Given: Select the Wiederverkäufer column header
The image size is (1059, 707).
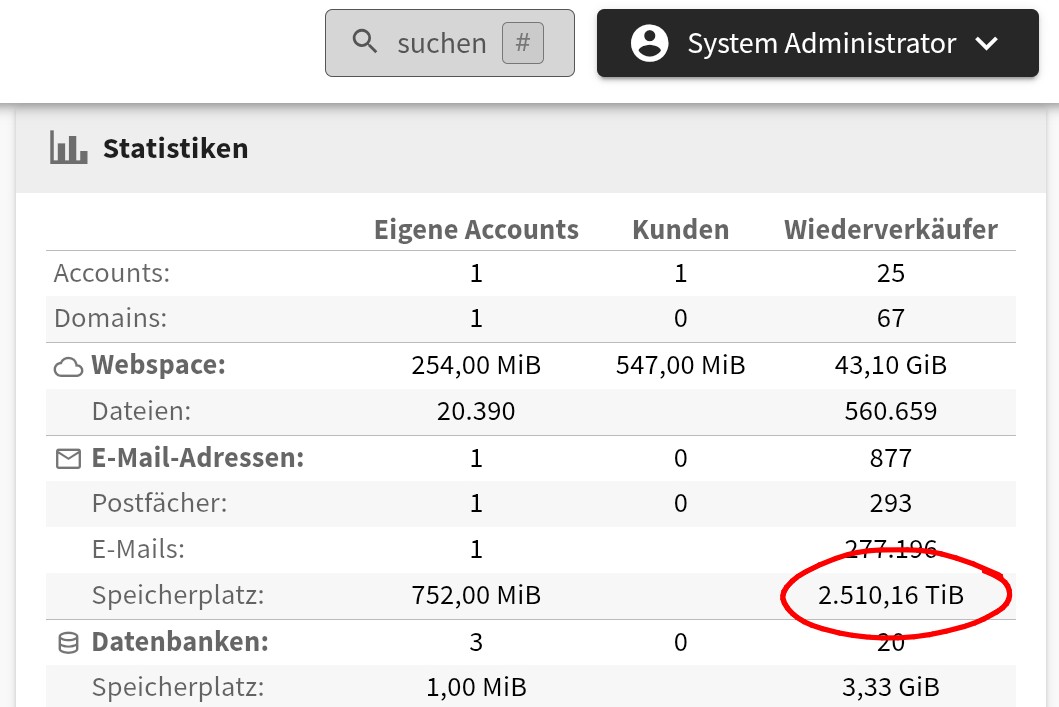Looking at the screenshot, I should [x=890, y=230].
